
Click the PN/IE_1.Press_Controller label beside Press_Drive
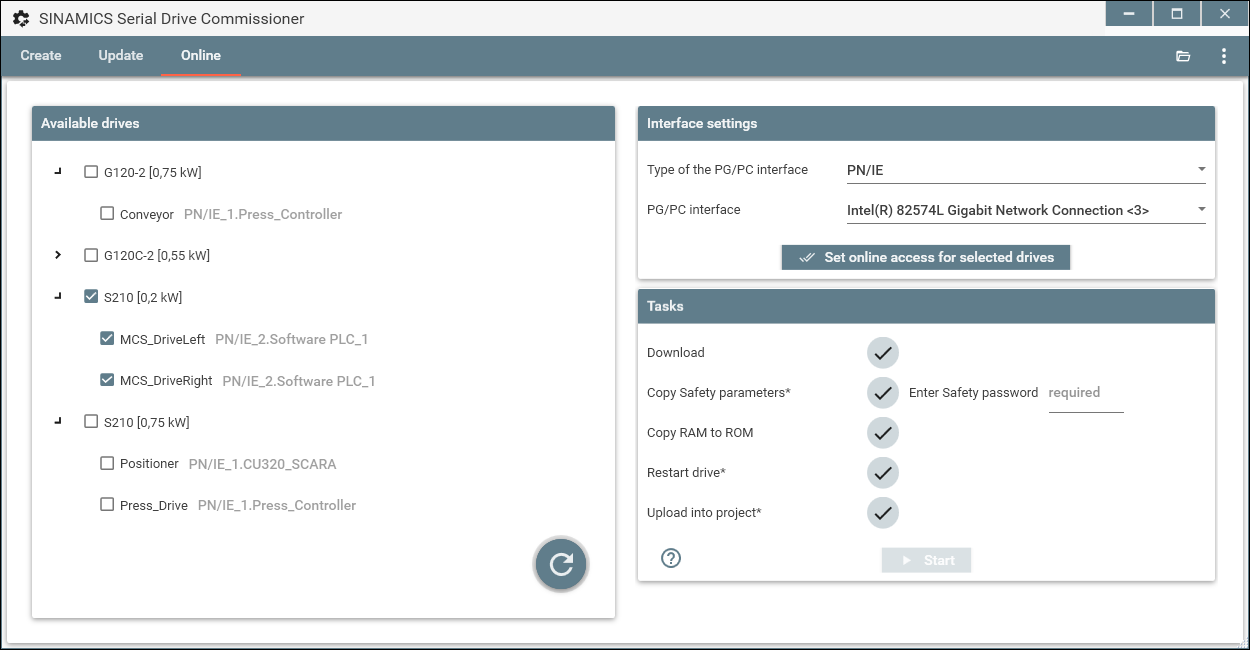click(x=277, y=505)
